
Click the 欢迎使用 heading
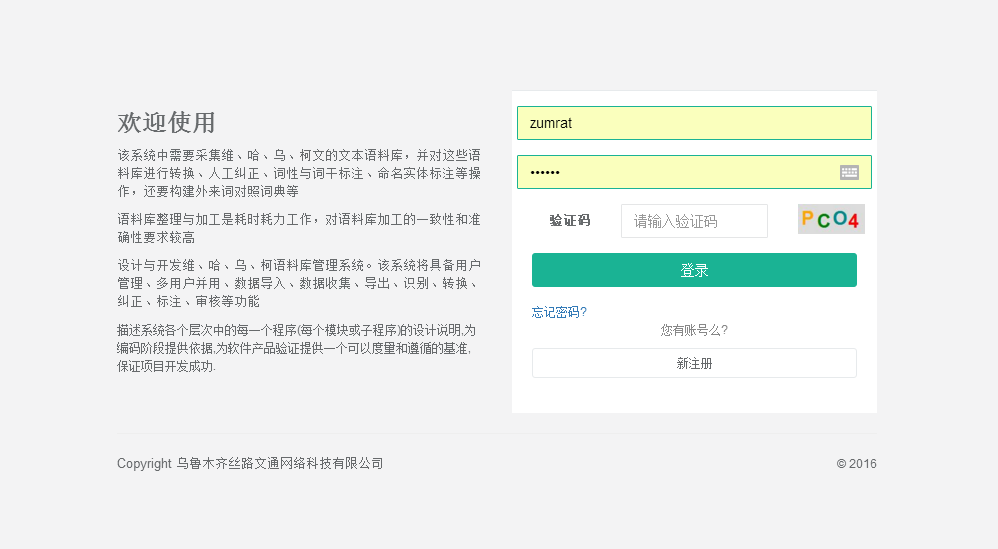[167, 122]
